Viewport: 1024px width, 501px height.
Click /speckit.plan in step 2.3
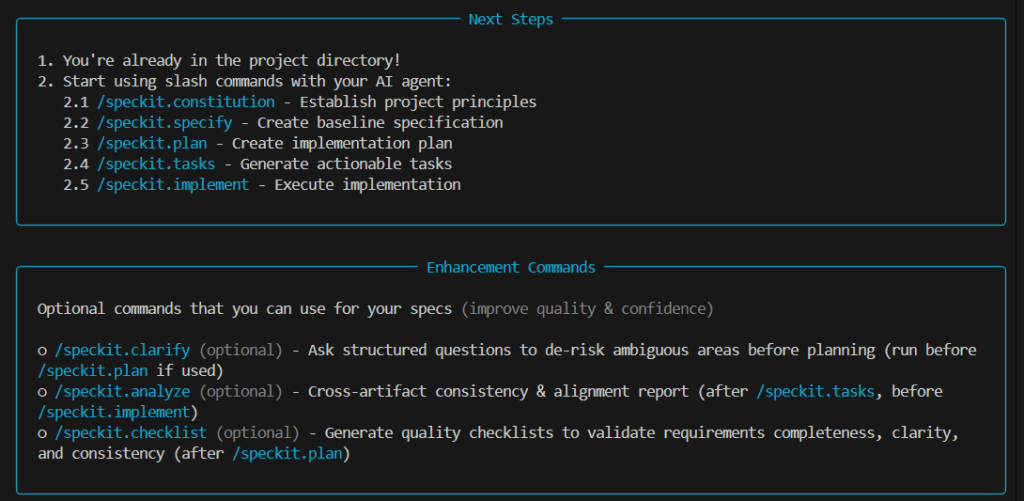pos(152,143)
